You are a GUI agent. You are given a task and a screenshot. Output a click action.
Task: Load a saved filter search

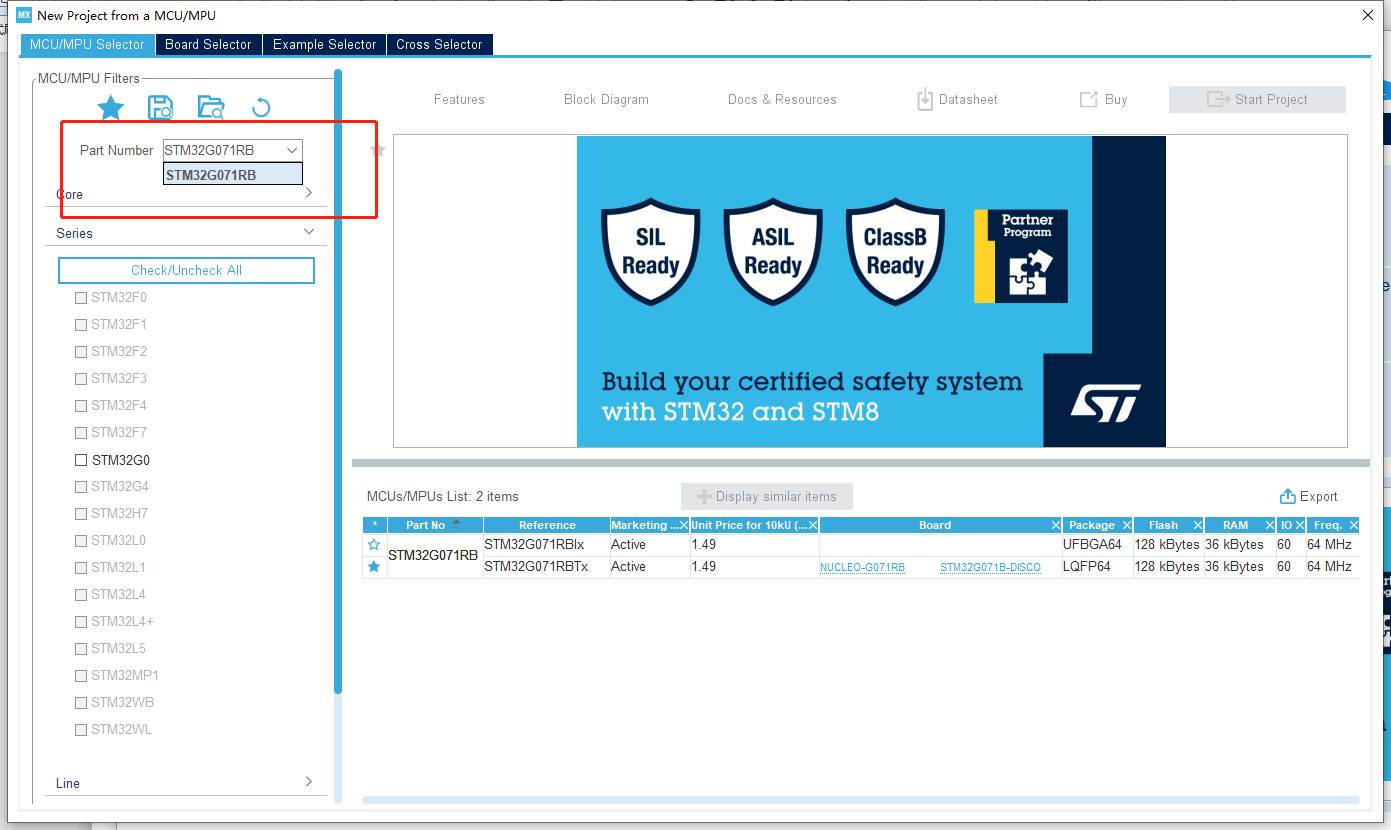[210, 107]
